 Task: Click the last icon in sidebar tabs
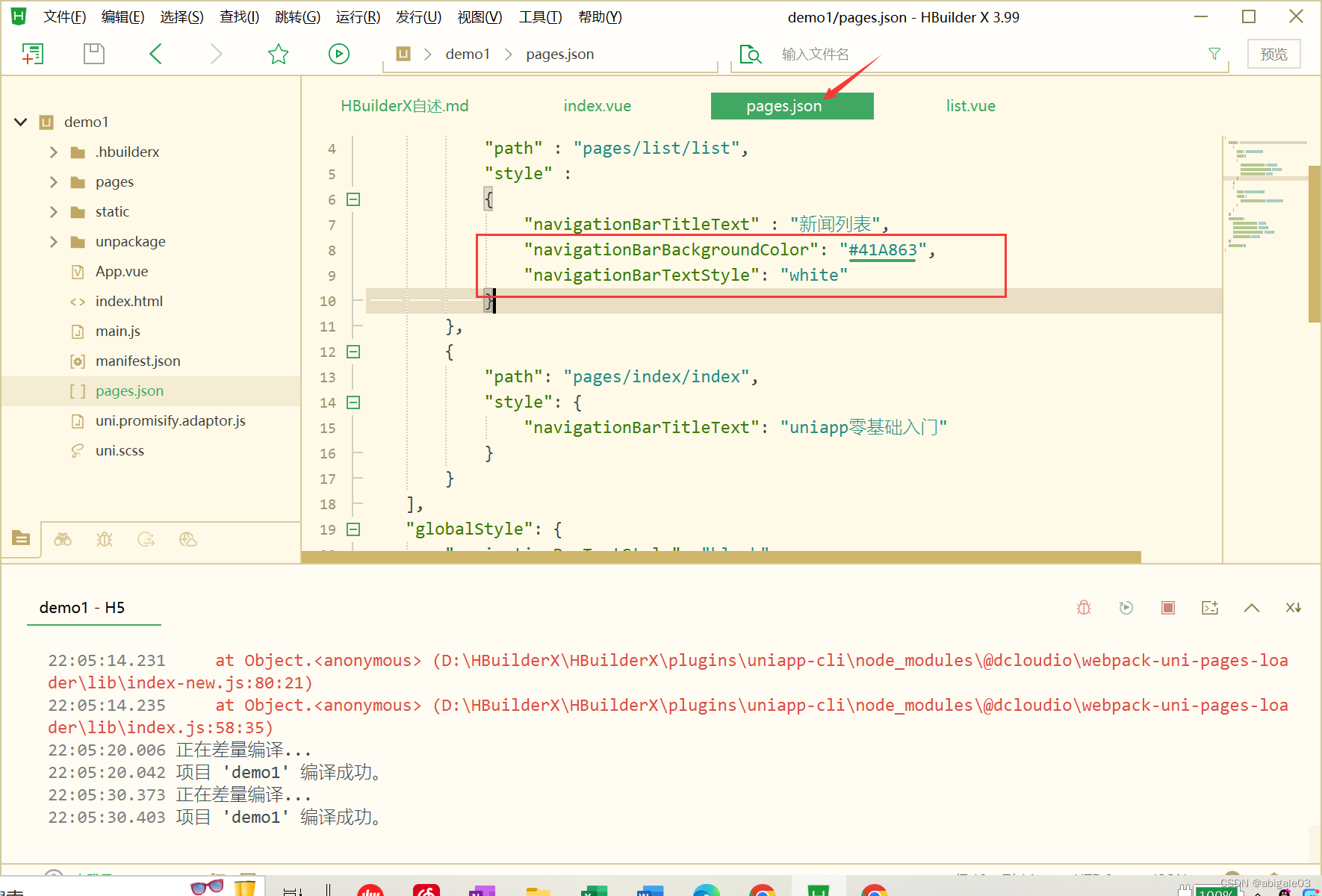click(188, 539)
